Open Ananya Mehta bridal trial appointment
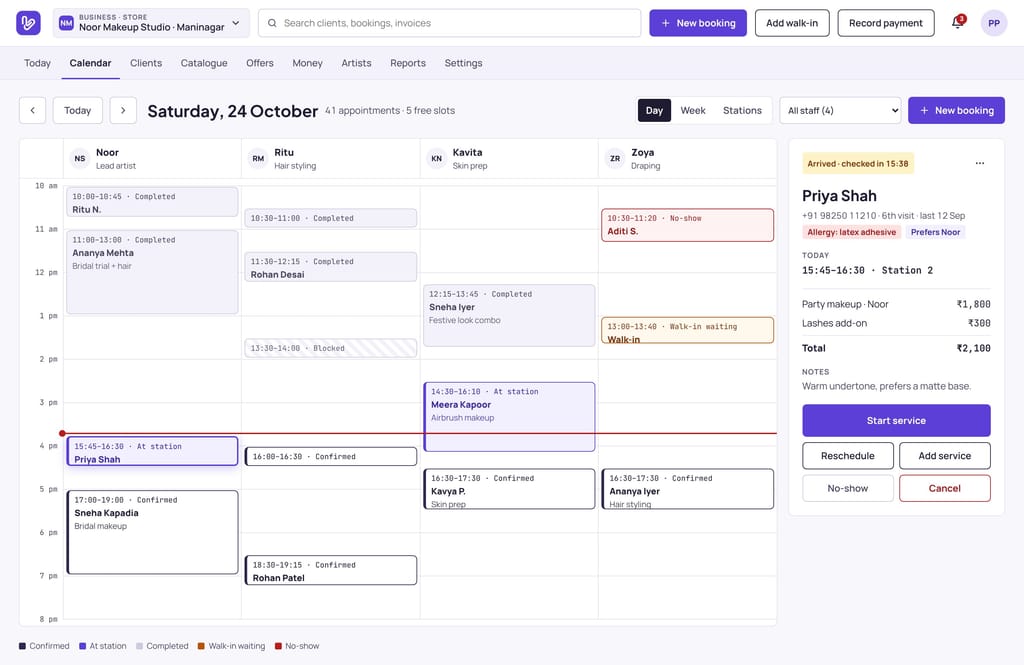This screenshot has height=665, width=1024. pos(152,272)
